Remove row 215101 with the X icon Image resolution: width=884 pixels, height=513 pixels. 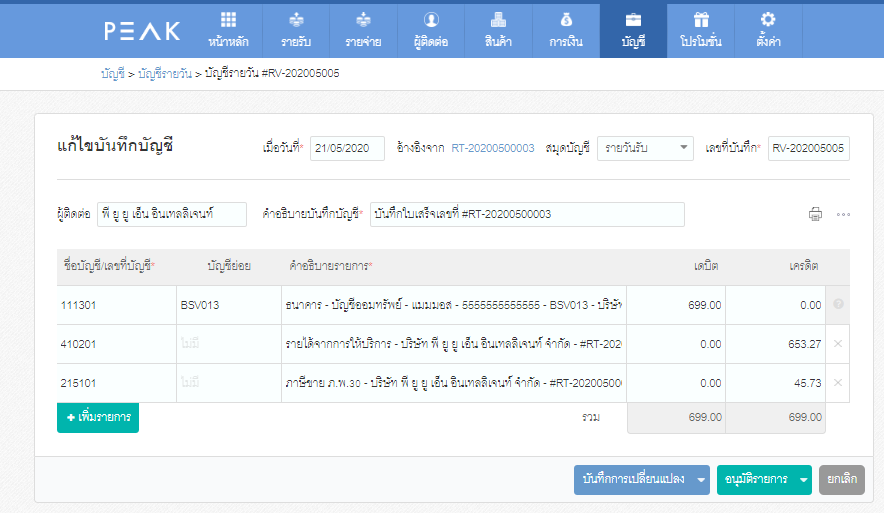(838, 382)
